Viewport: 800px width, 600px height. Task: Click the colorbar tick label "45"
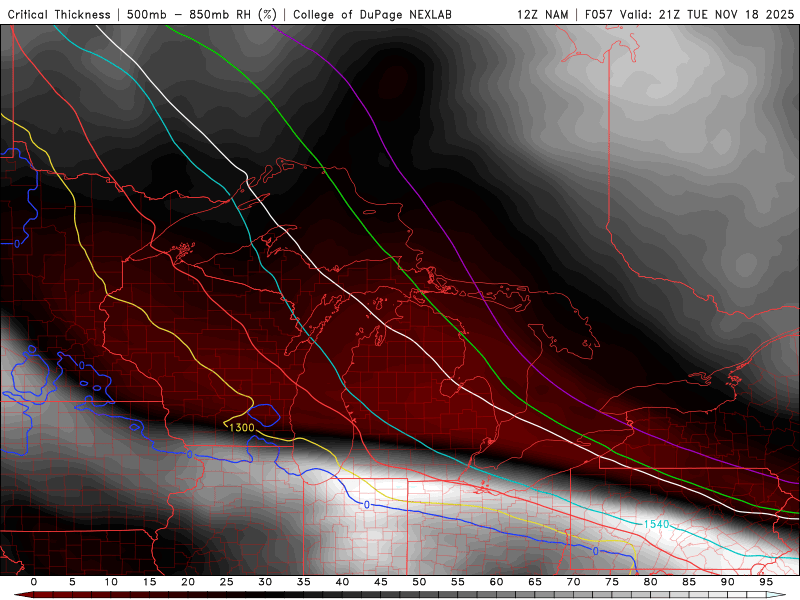(x=381, y=582)
